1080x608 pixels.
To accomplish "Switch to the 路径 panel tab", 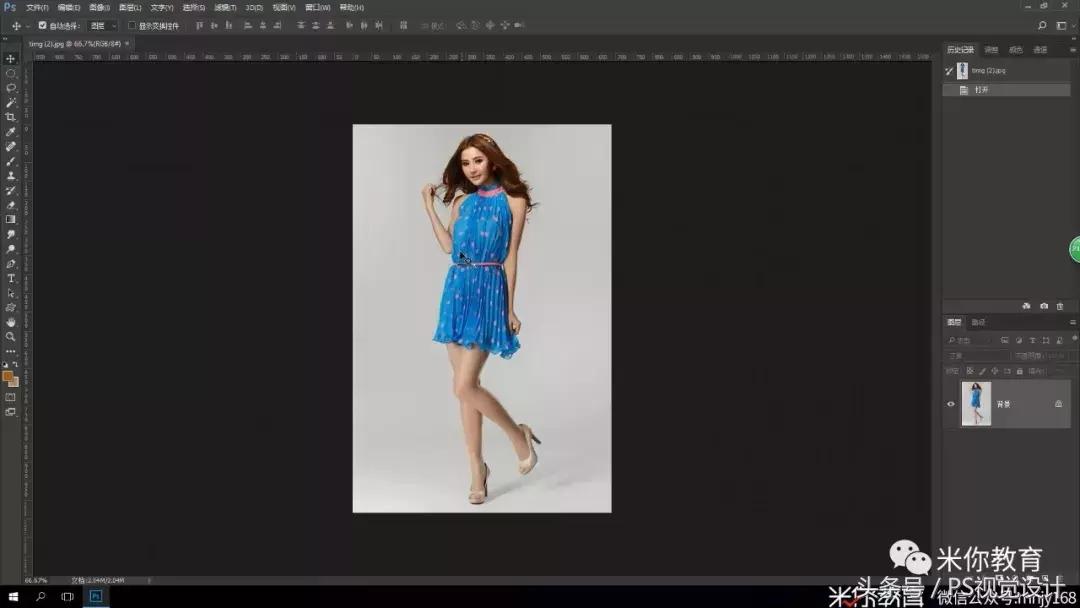I will [x=978, y=322].
